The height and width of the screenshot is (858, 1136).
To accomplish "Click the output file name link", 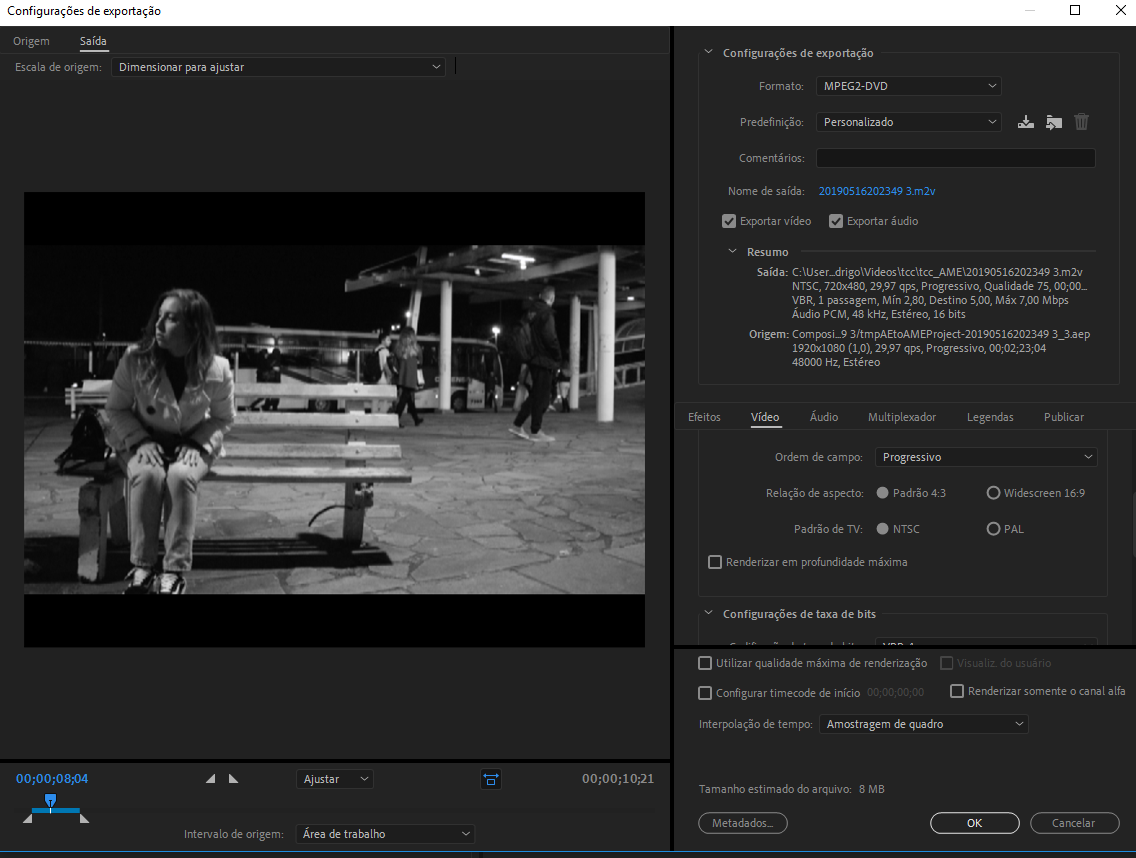I will (x=876, y=191).
